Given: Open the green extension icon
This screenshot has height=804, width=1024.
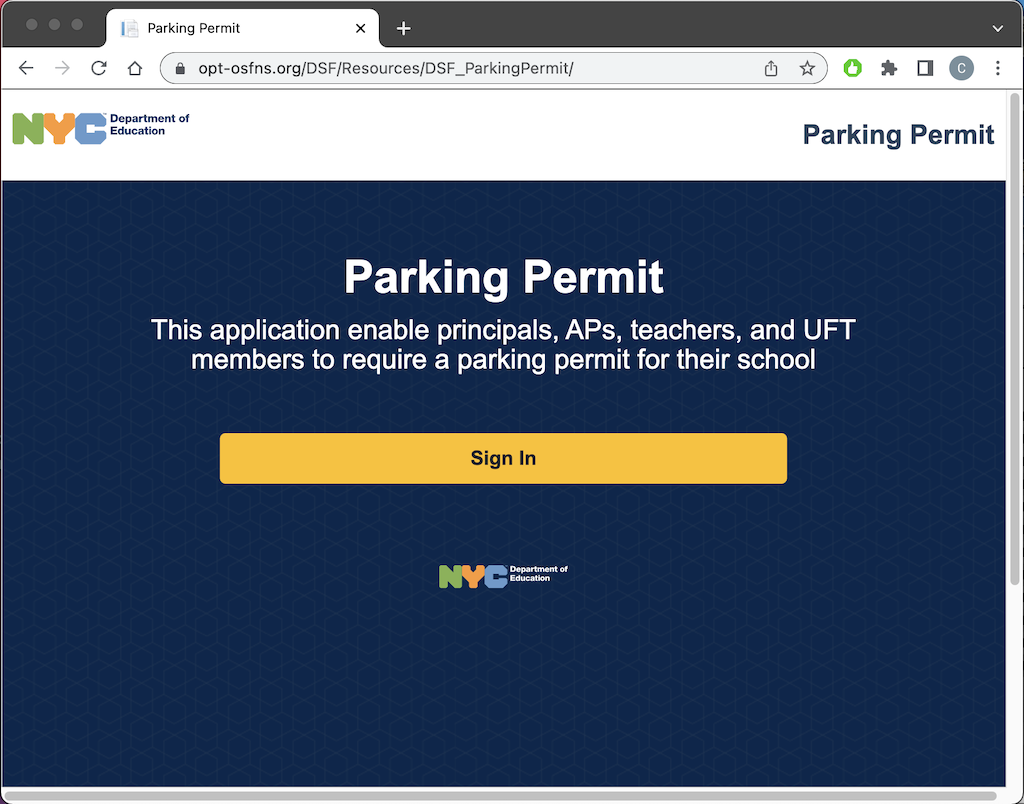Looking at the screenshot, I should click(x=853, y=68).
